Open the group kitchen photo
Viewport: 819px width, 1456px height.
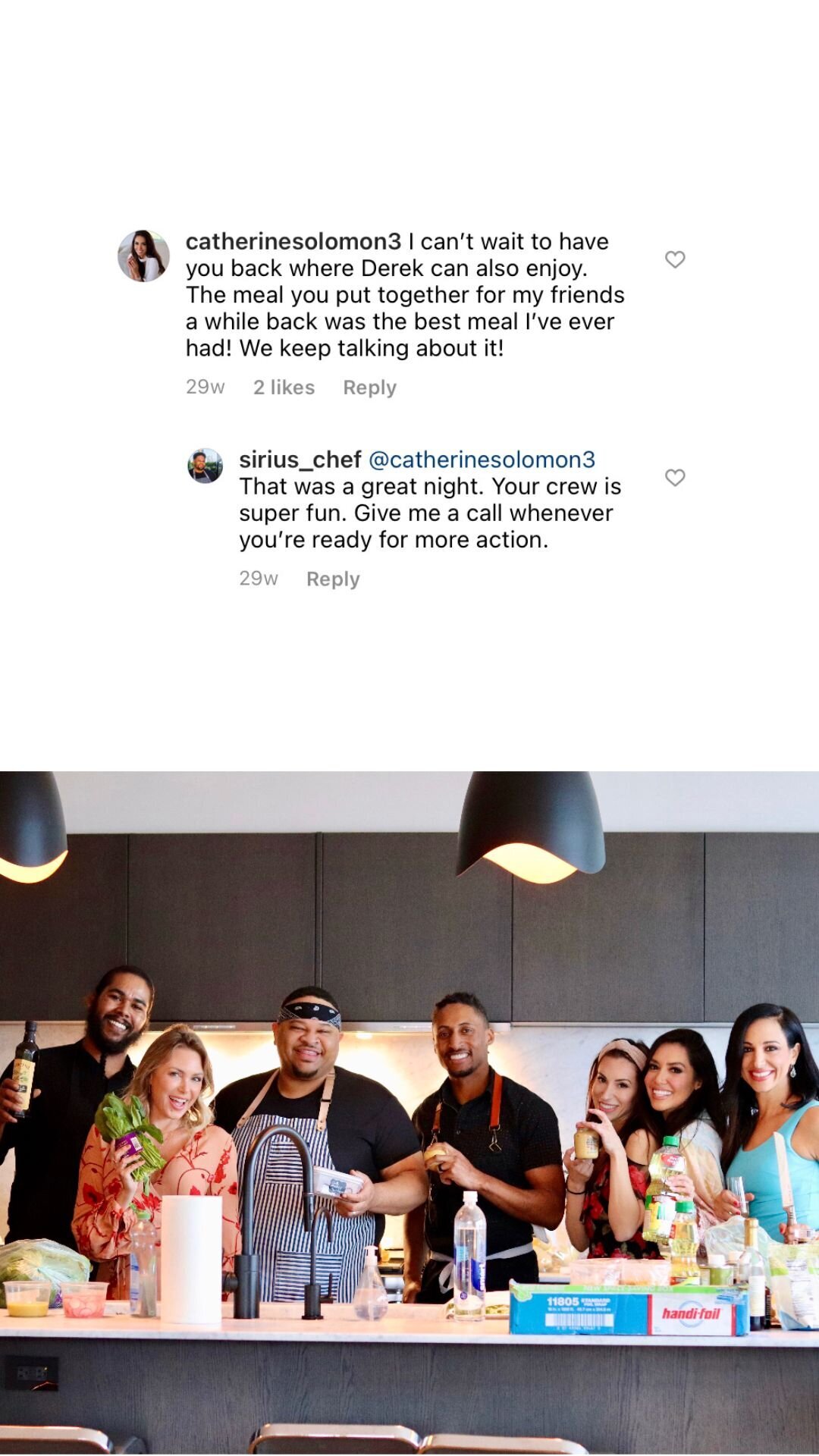(409, 1113)
